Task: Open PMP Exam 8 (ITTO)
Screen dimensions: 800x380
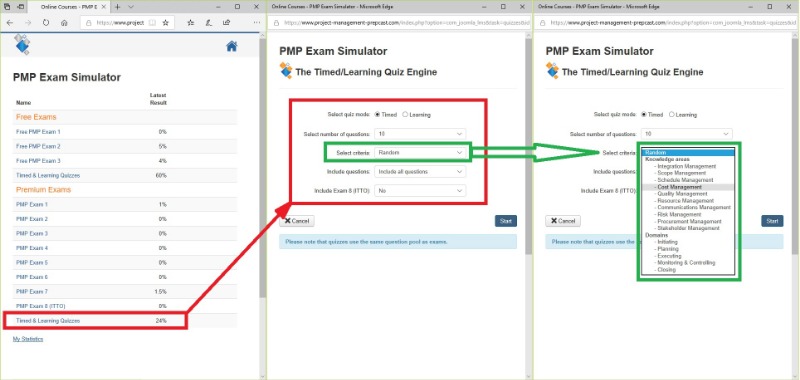Action: (41, 306)
